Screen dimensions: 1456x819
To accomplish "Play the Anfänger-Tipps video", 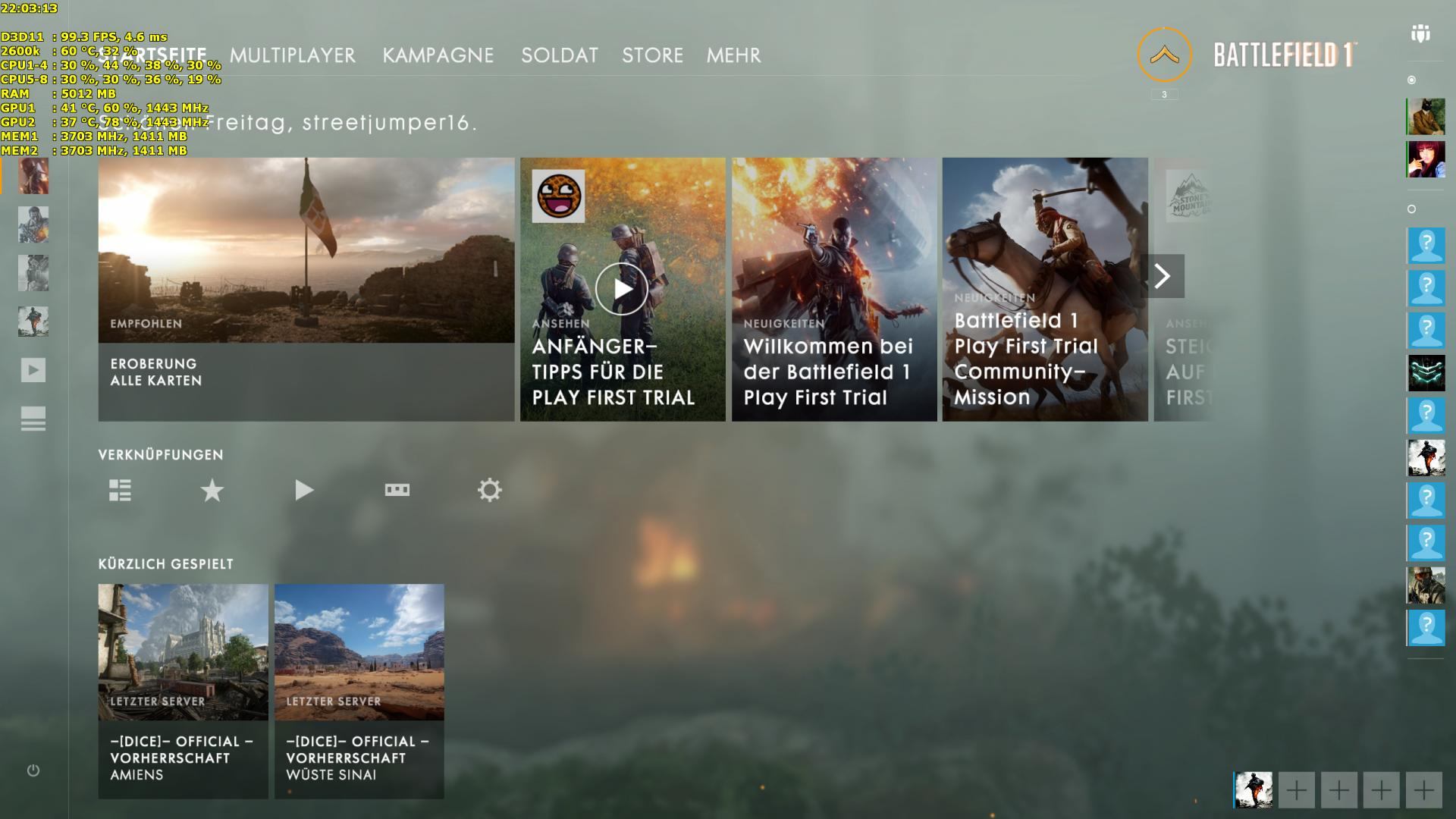I will 622,289.
